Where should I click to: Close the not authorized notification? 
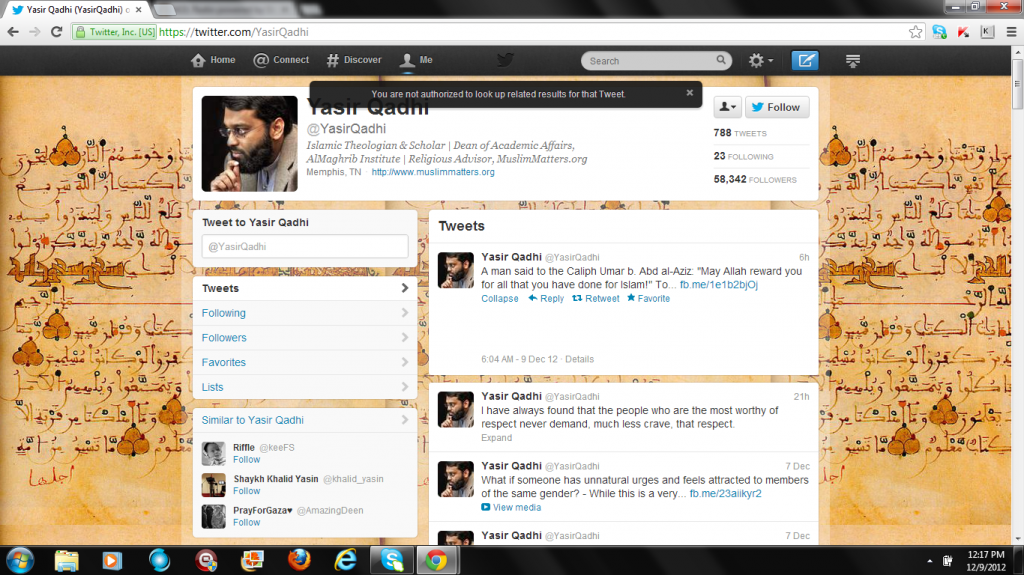pos(690,93)
